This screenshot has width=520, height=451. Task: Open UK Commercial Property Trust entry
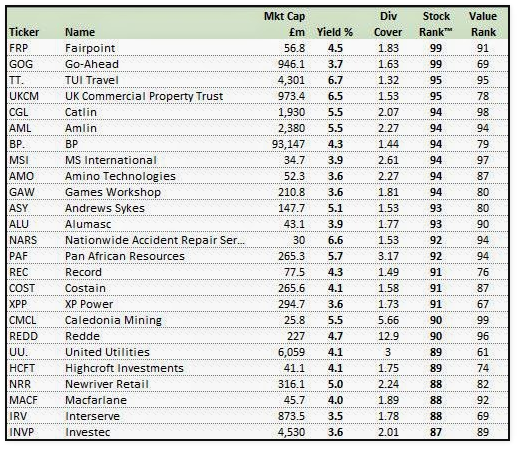click(x=144, y=96)
